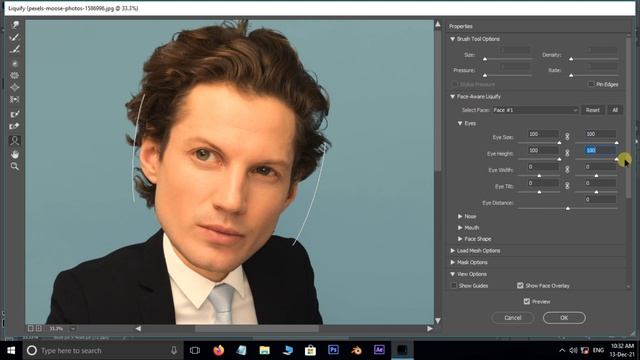
Task: Collapse the Face-Aware Liquify section
Action: pyautogui.click(x=453, y=97)
